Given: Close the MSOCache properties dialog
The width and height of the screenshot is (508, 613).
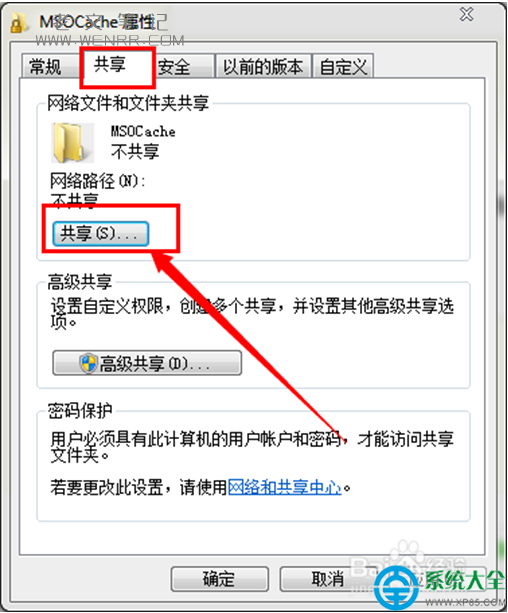Looking at the screenshot, I should [467, 15].
